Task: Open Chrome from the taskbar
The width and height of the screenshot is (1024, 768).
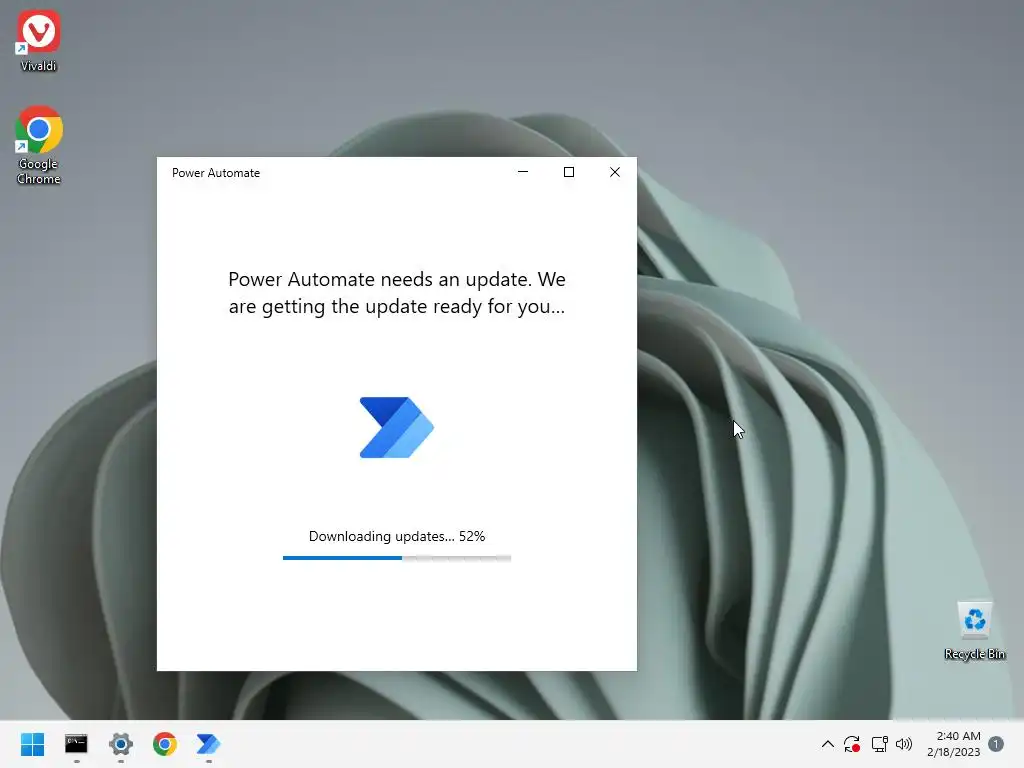Action: (165, 744)
